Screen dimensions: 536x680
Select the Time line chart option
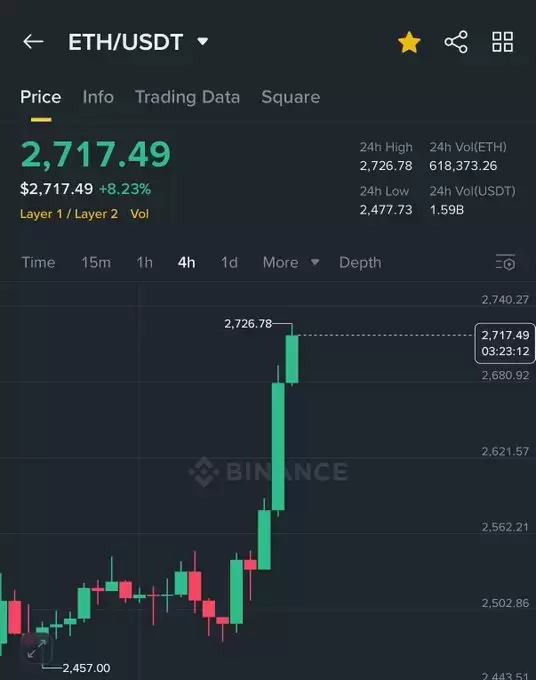pos(38,262)
